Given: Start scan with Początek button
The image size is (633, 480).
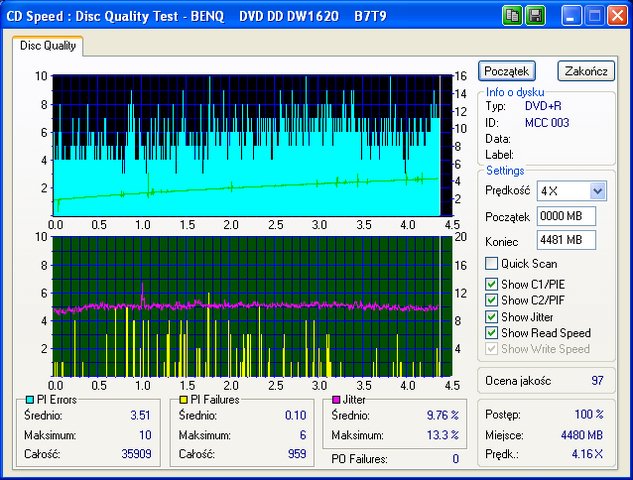Looking at the screenshot, I should pyautogui.click(x=507, y=71).
